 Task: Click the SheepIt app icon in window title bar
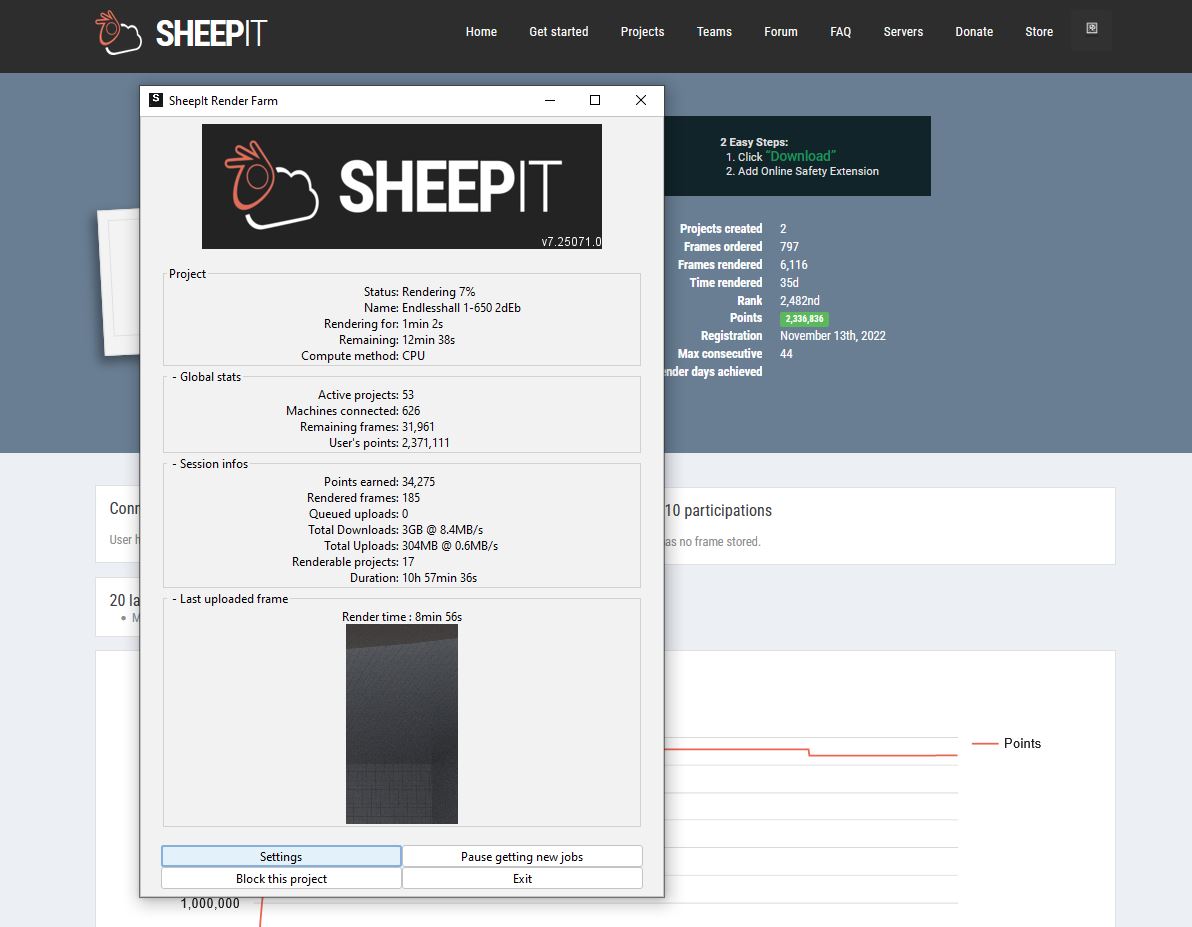tap(156, 100)
